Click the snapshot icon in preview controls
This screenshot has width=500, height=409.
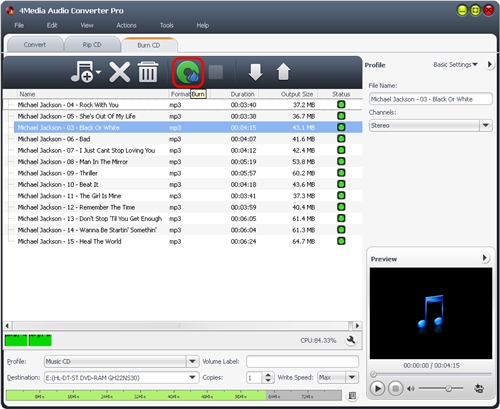pos(479,388)
